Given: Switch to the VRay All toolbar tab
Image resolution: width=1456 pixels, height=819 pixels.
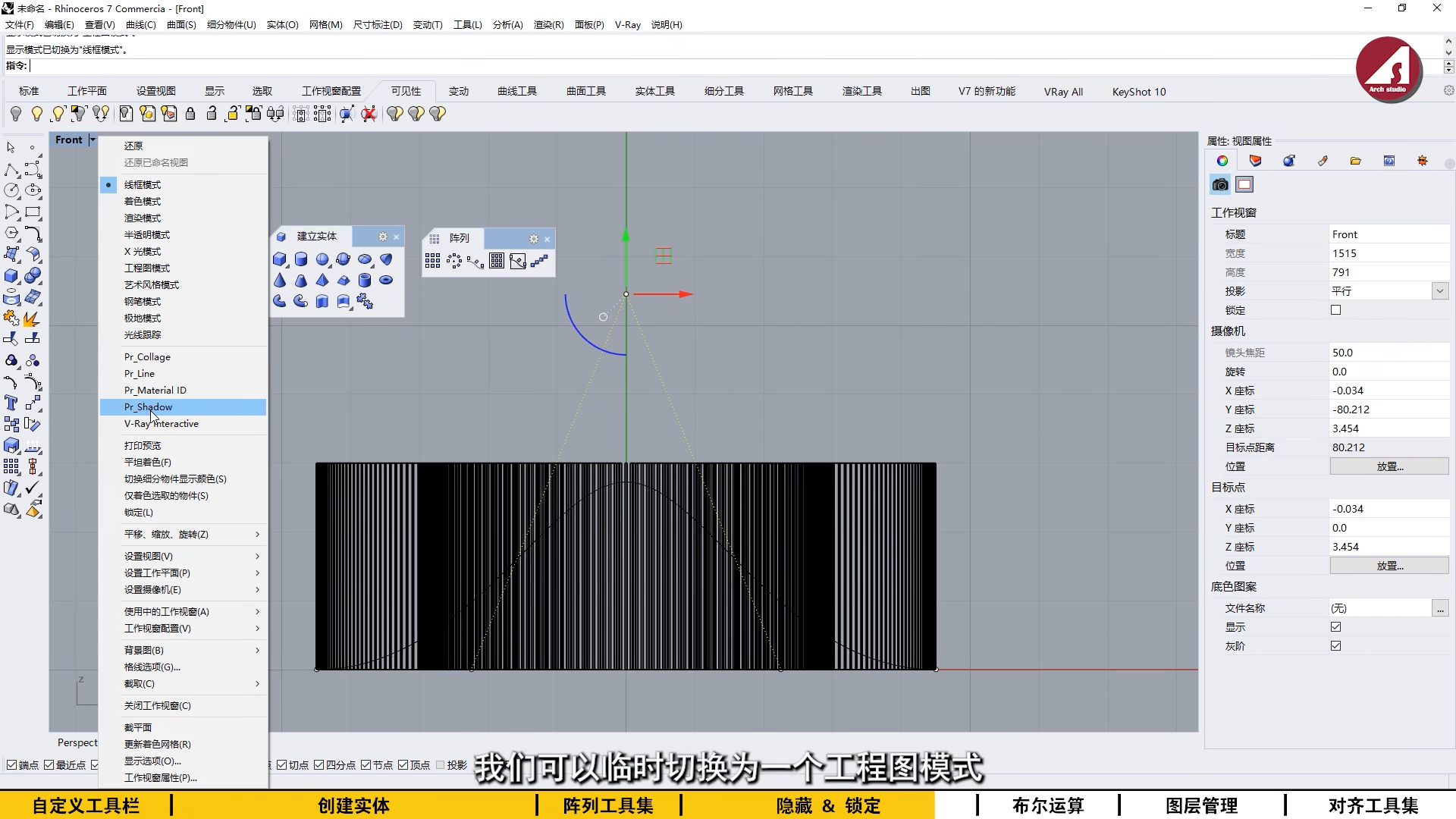Looking at the screenshot, I should (1063, 92).
